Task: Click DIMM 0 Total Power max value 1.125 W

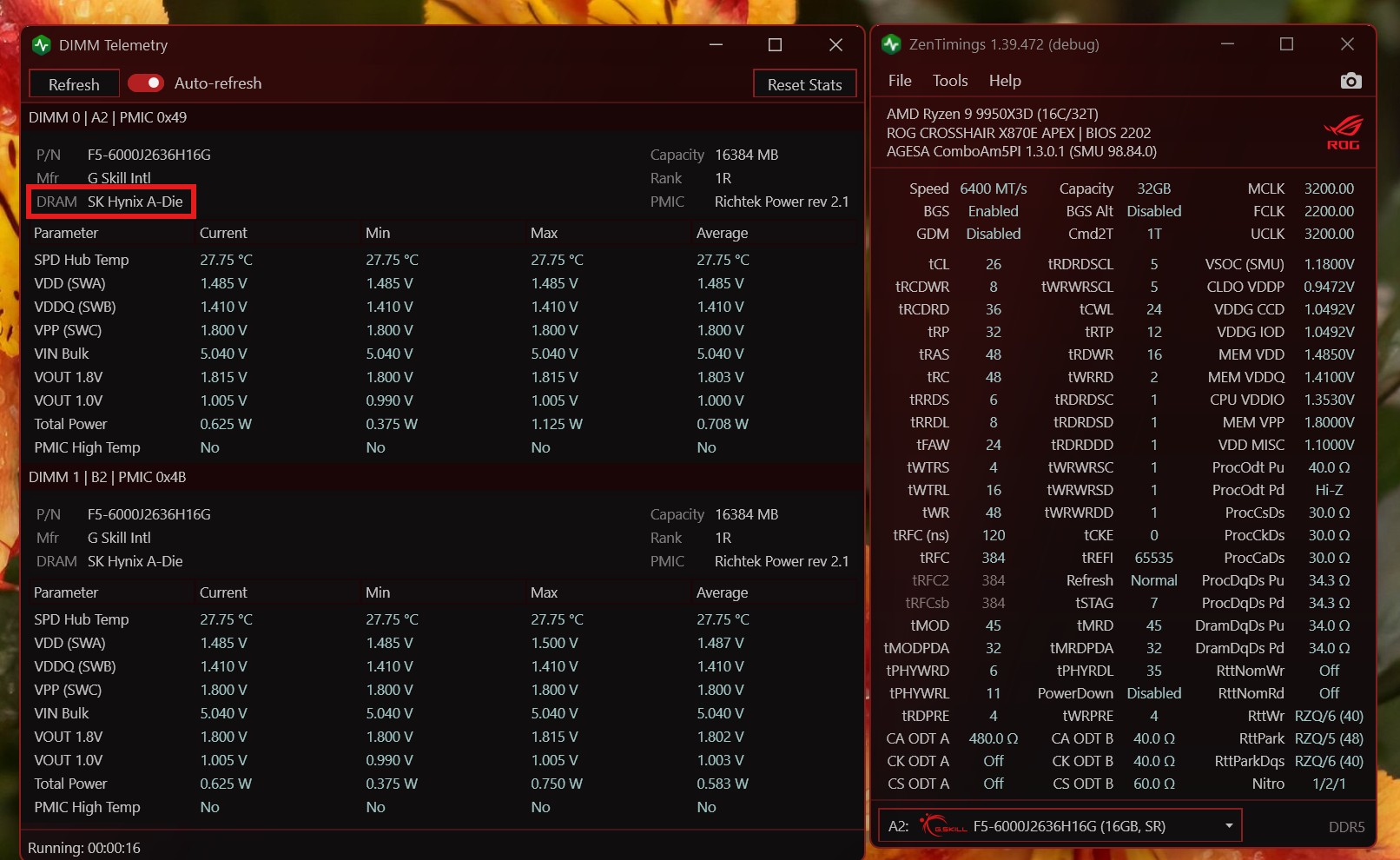Action: click(557, 425)
